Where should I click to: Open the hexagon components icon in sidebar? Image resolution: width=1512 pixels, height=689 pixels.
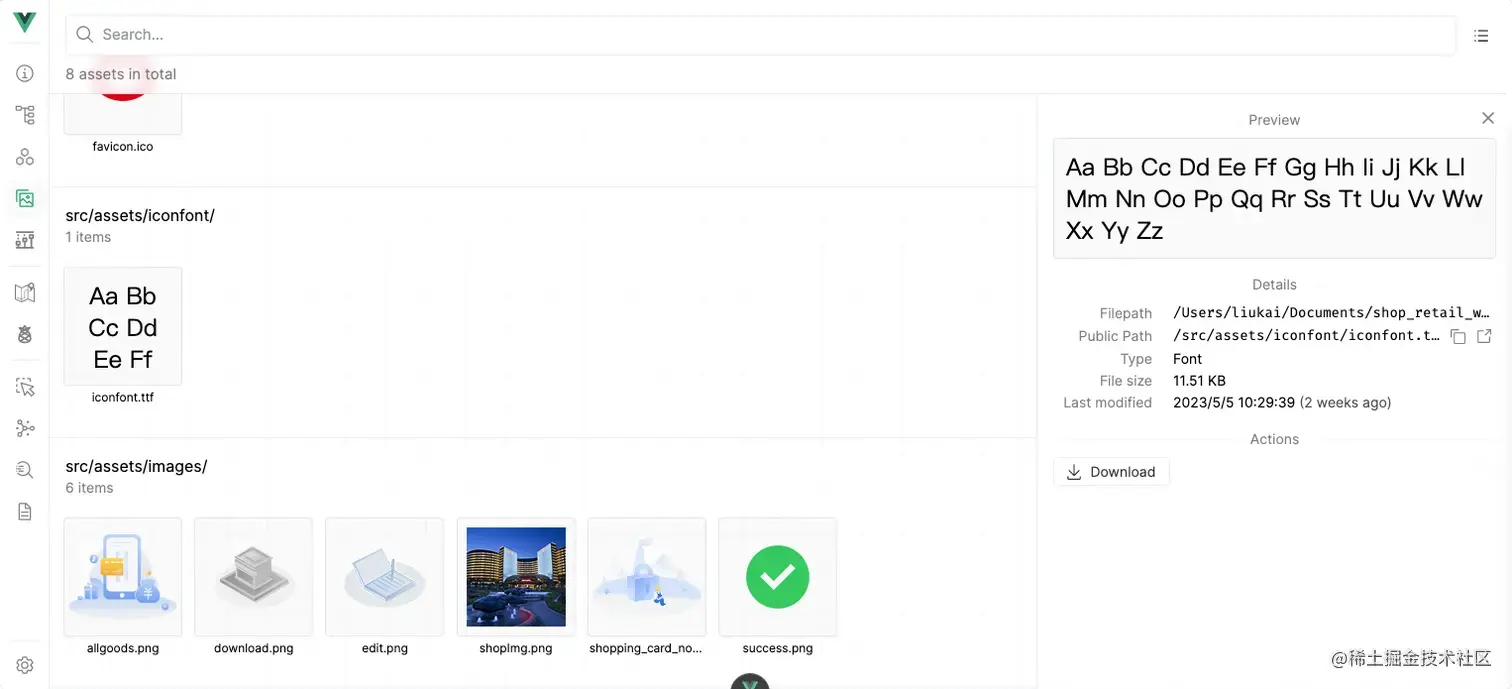click(x=25, y=157)
